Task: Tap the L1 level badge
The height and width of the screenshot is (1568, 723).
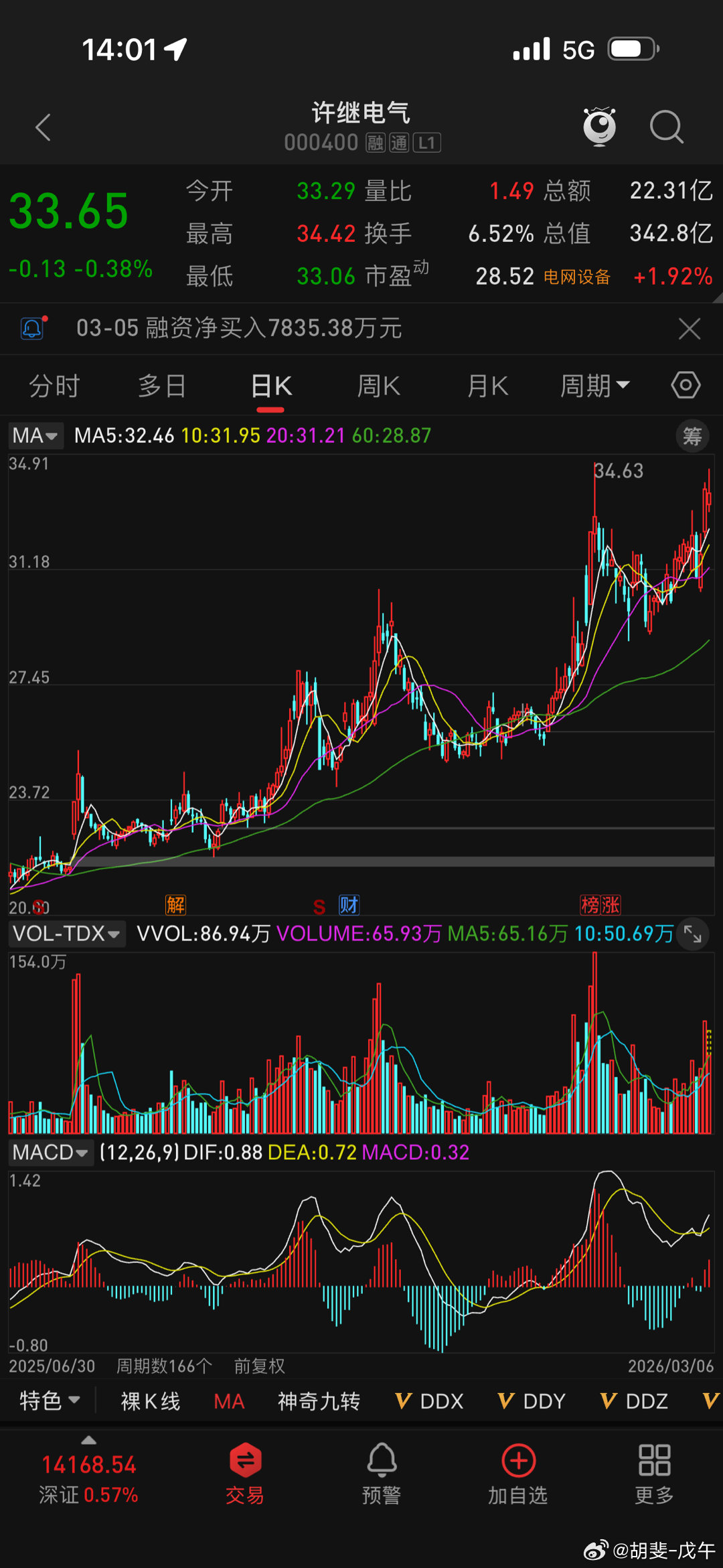Action: pyautogui.click(x=426, y=143)
